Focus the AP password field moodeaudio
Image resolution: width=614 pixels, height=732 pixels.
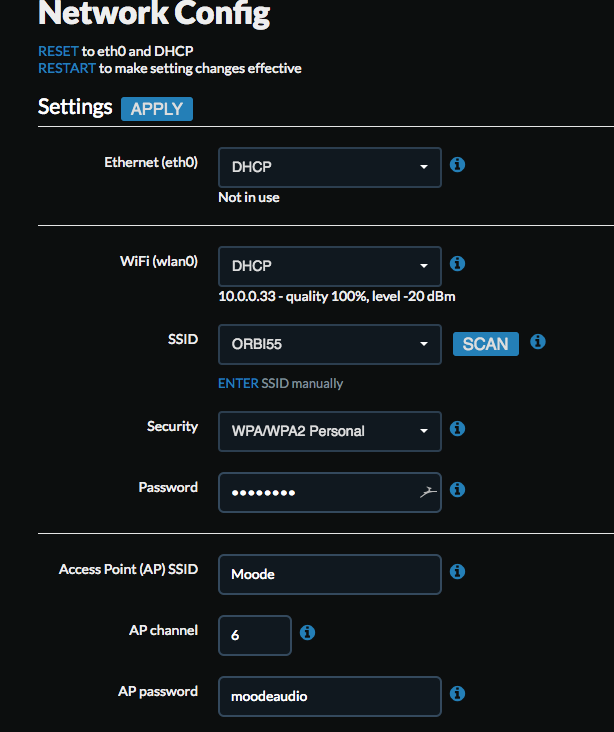(330, 697)
